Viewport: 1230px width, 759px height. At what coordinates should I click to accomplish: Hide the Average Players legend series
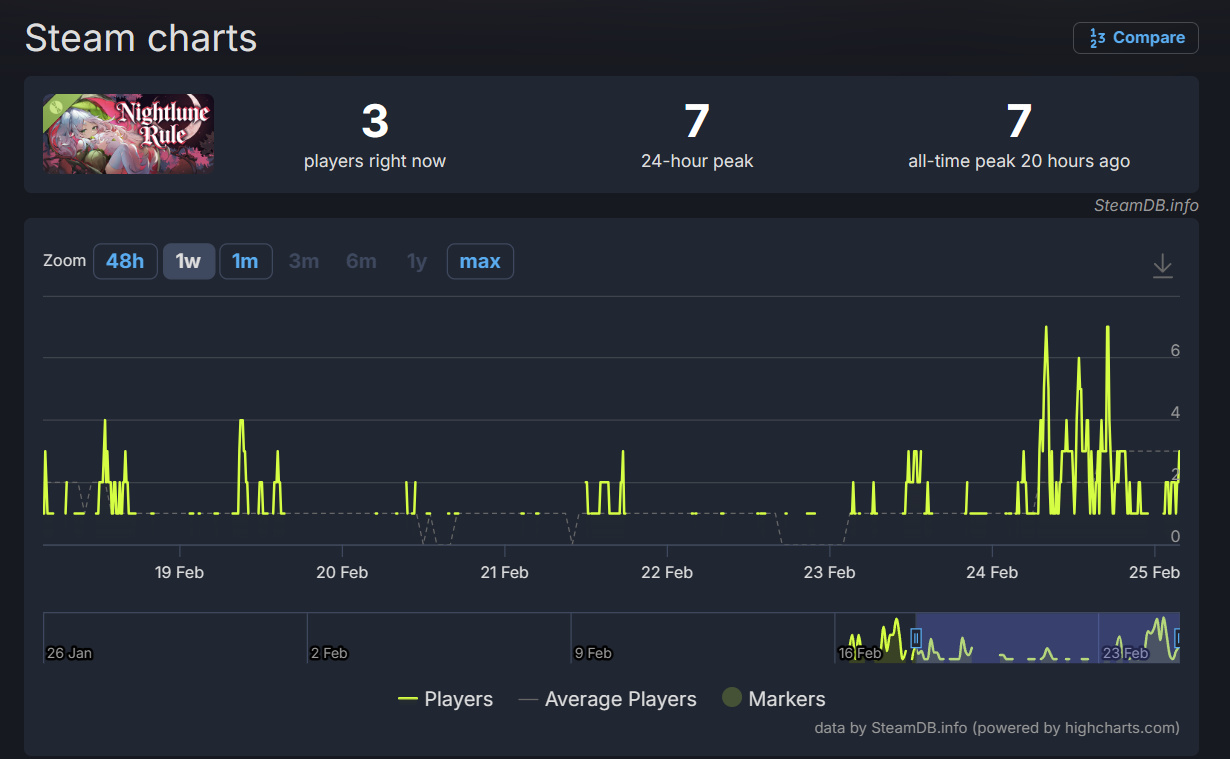[608, 699]
